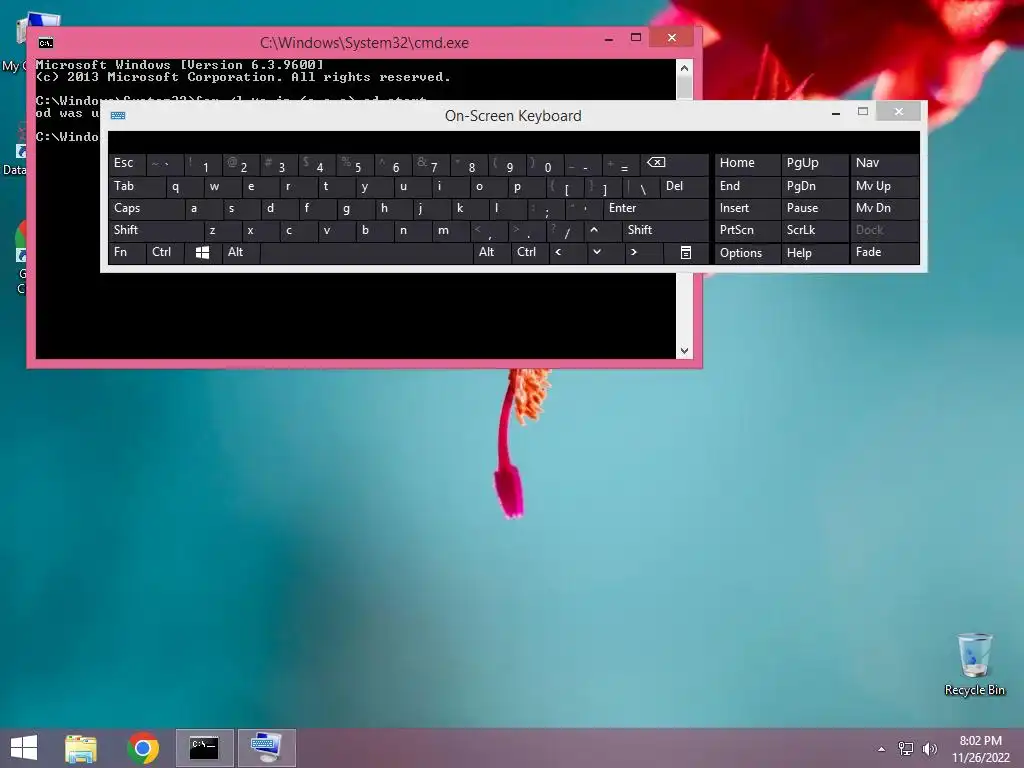Click the network tray icon

pyautogui.click(x=906, y=749)
